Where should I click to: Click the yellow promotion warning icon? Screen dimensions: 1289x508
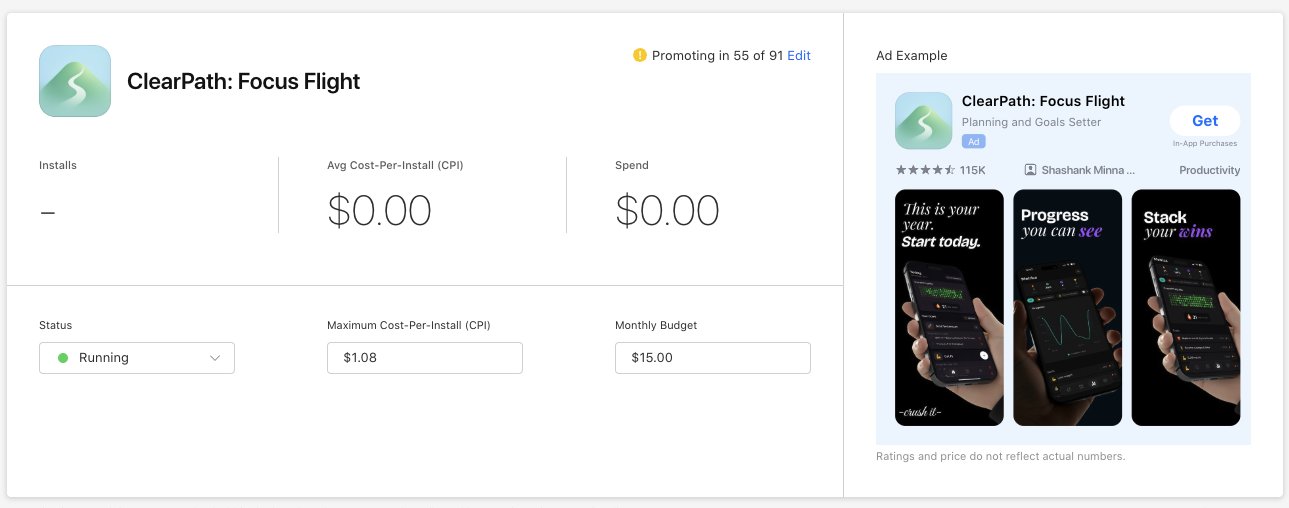(x=640, y=56)
